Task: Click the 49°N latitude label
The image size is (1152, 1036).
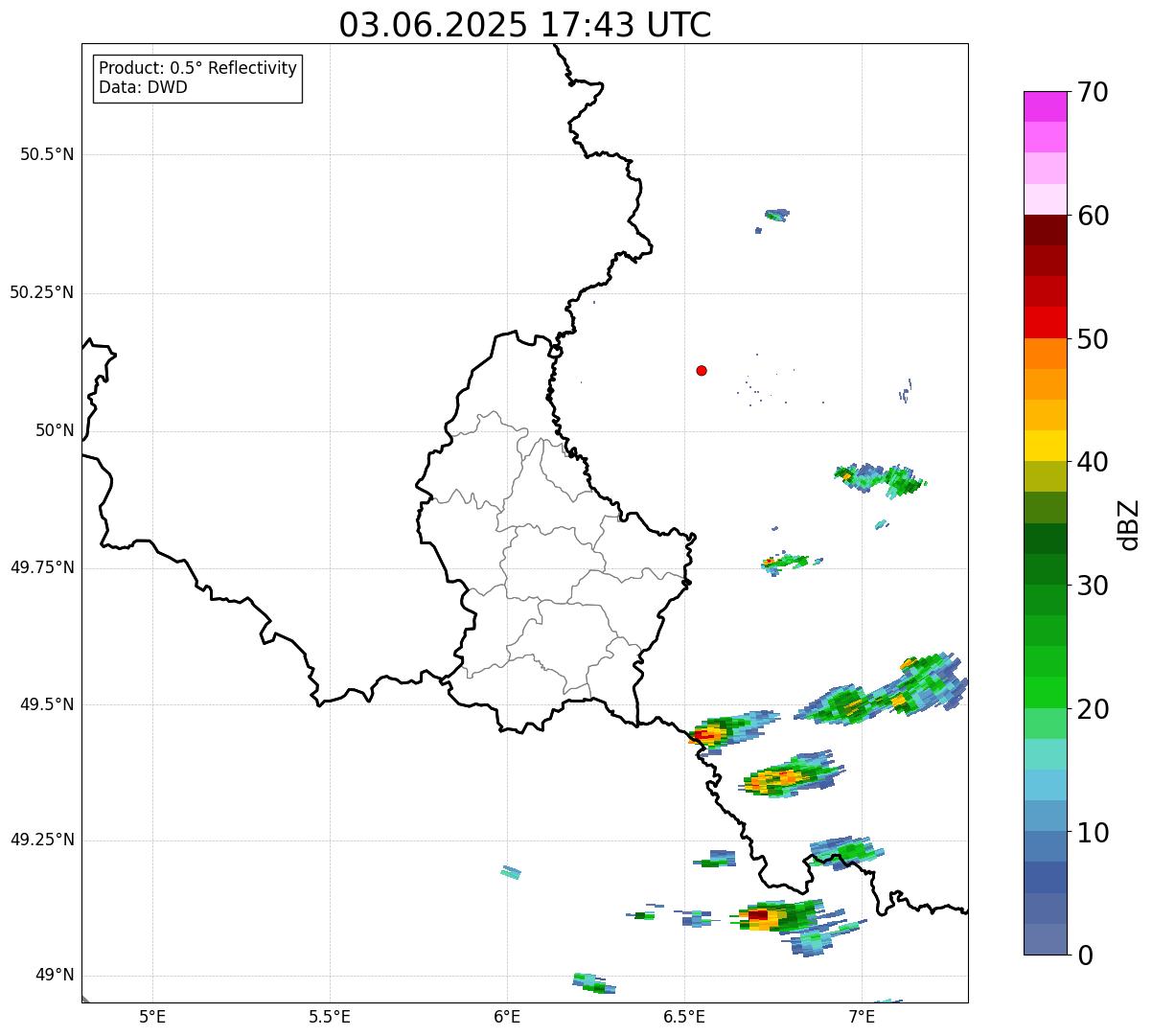Action: point(55,975)
